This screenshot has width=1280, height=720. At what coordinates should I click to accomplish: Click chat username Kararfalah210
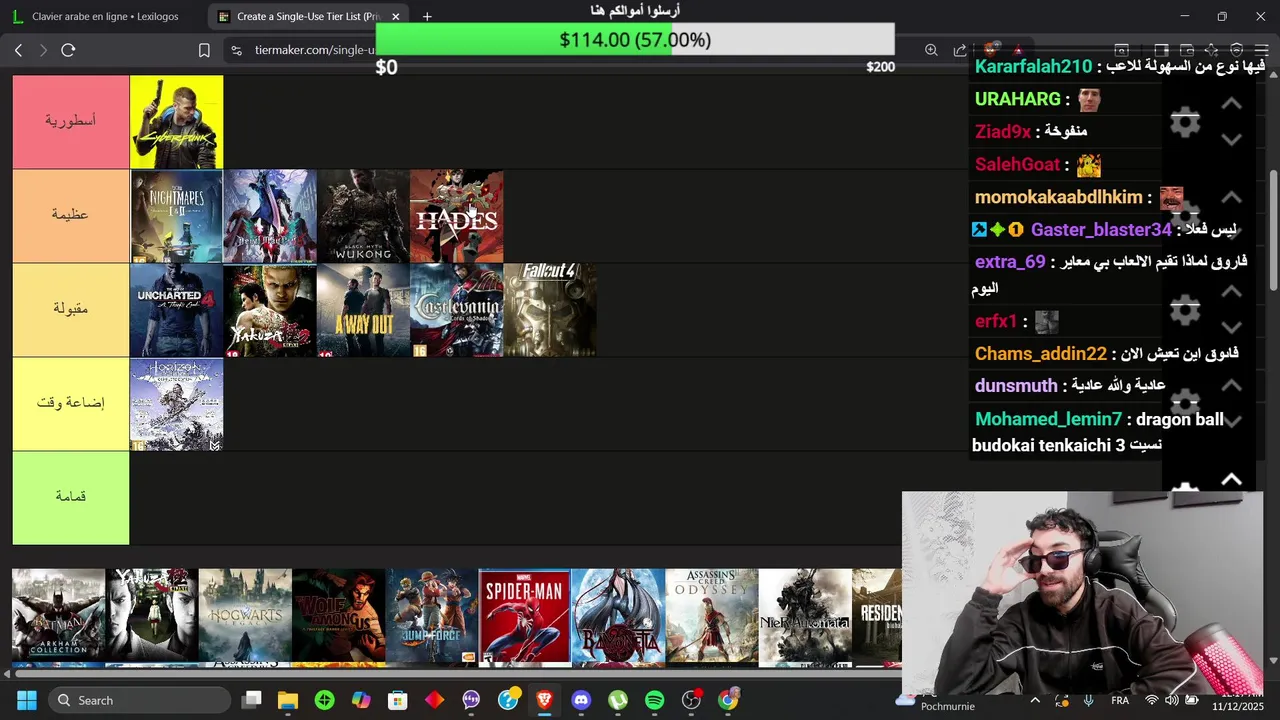(x=1033, y=66)
